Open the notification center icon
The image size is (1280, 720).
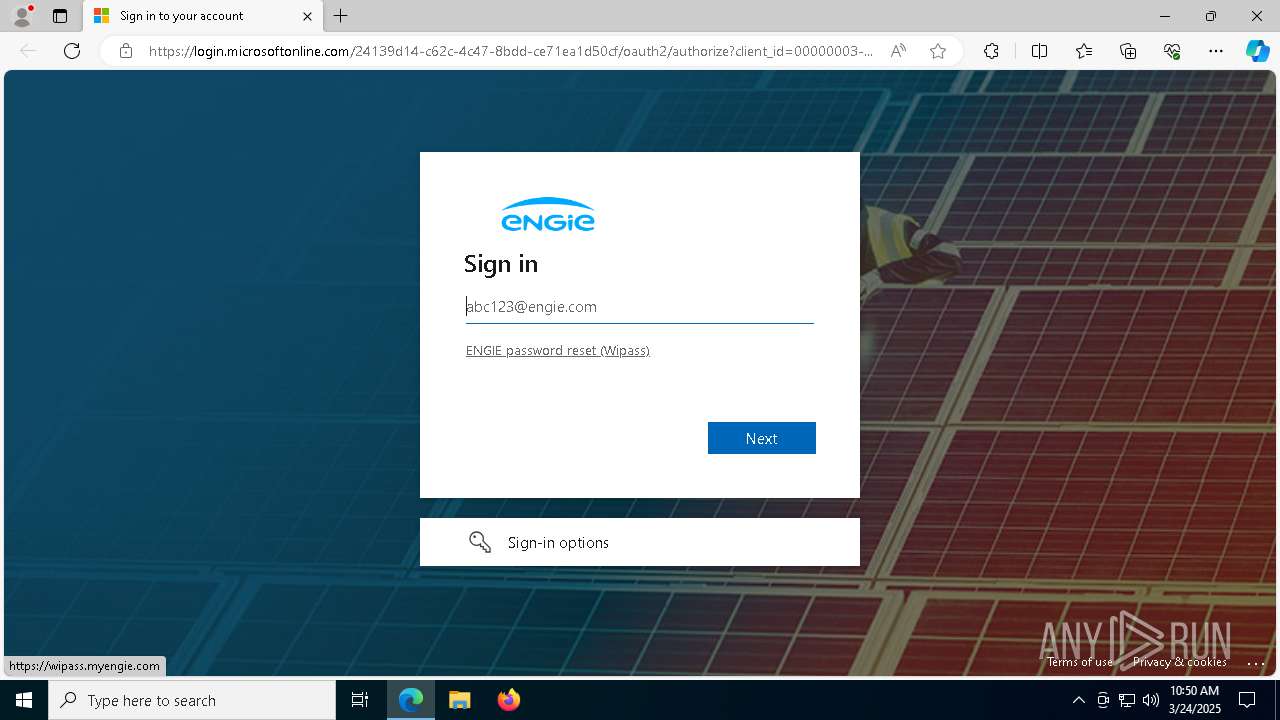(1248, 700)
